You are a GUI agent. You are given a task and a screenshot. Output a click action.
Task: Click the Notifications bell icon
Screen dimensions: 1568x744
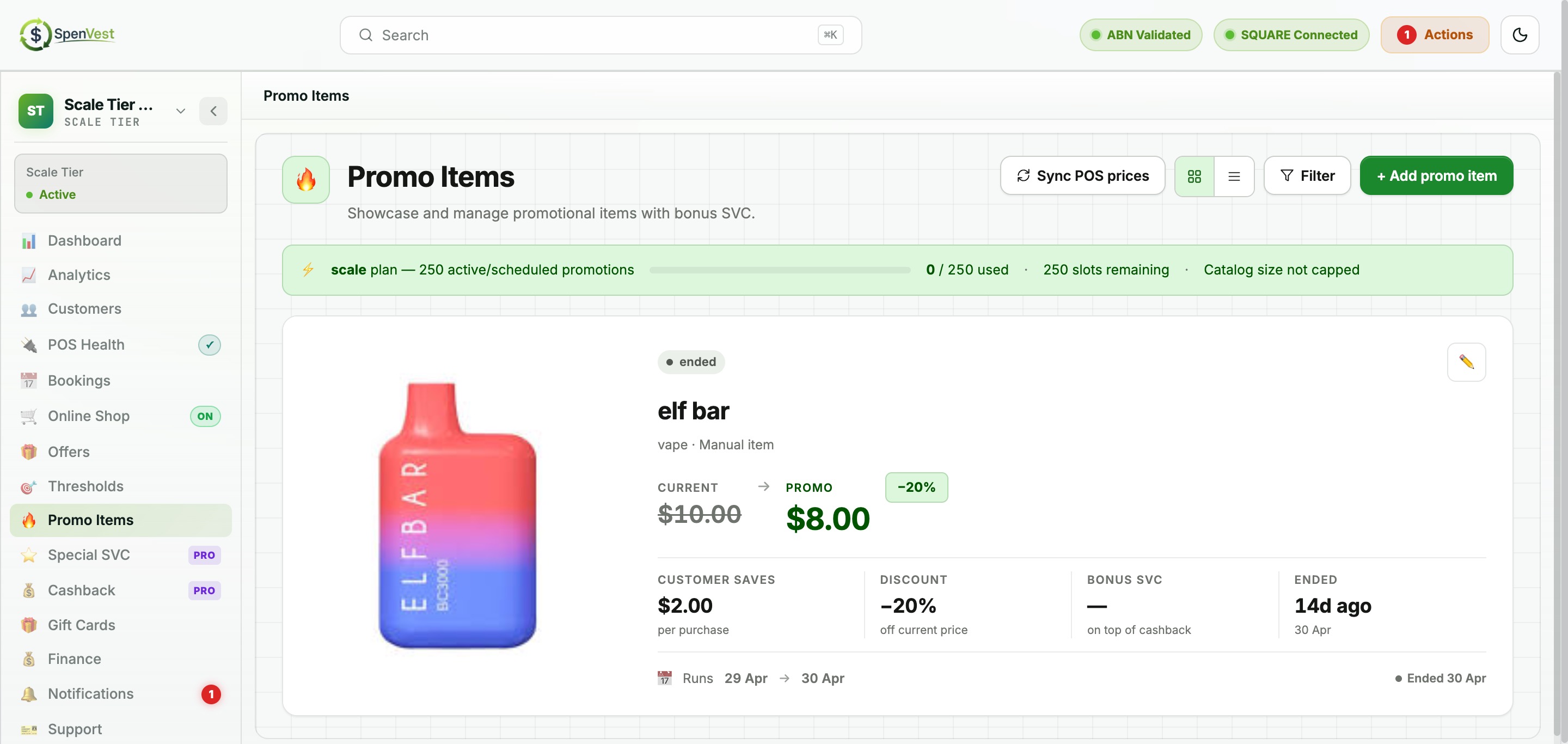coord(29,694)
